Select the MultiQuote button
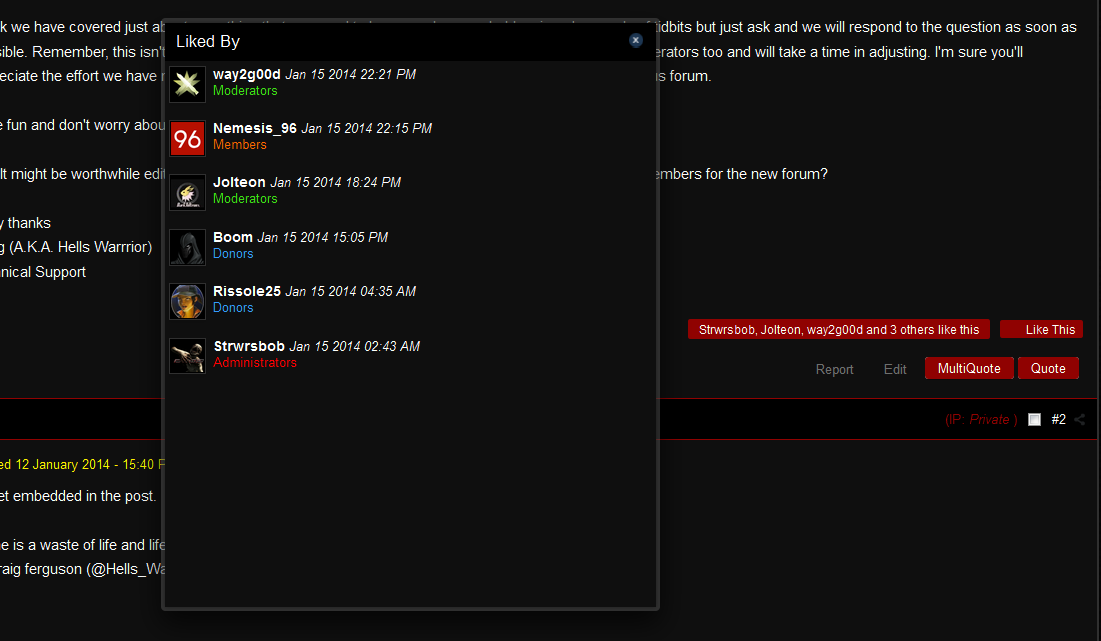This screenshot has height=641, width=1101. [969, 368]
